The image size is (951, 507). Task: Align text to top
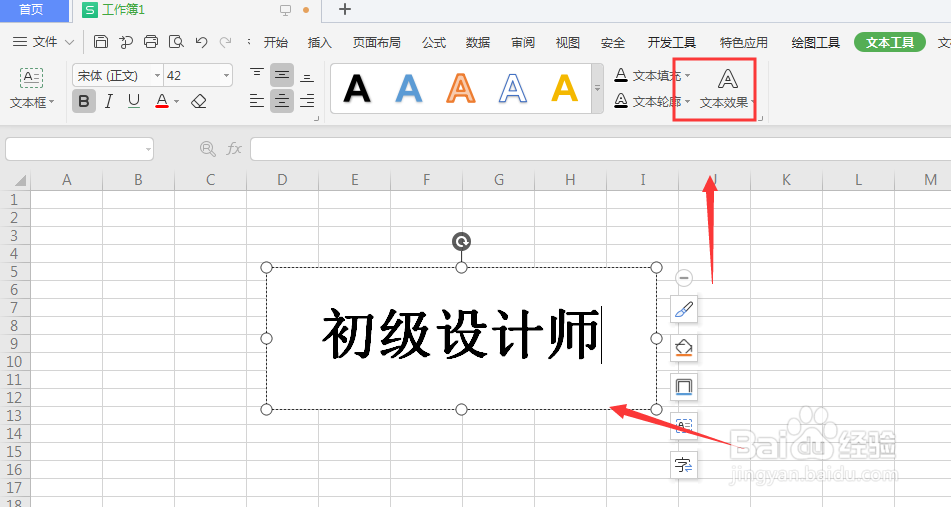(x=257, y=75)
